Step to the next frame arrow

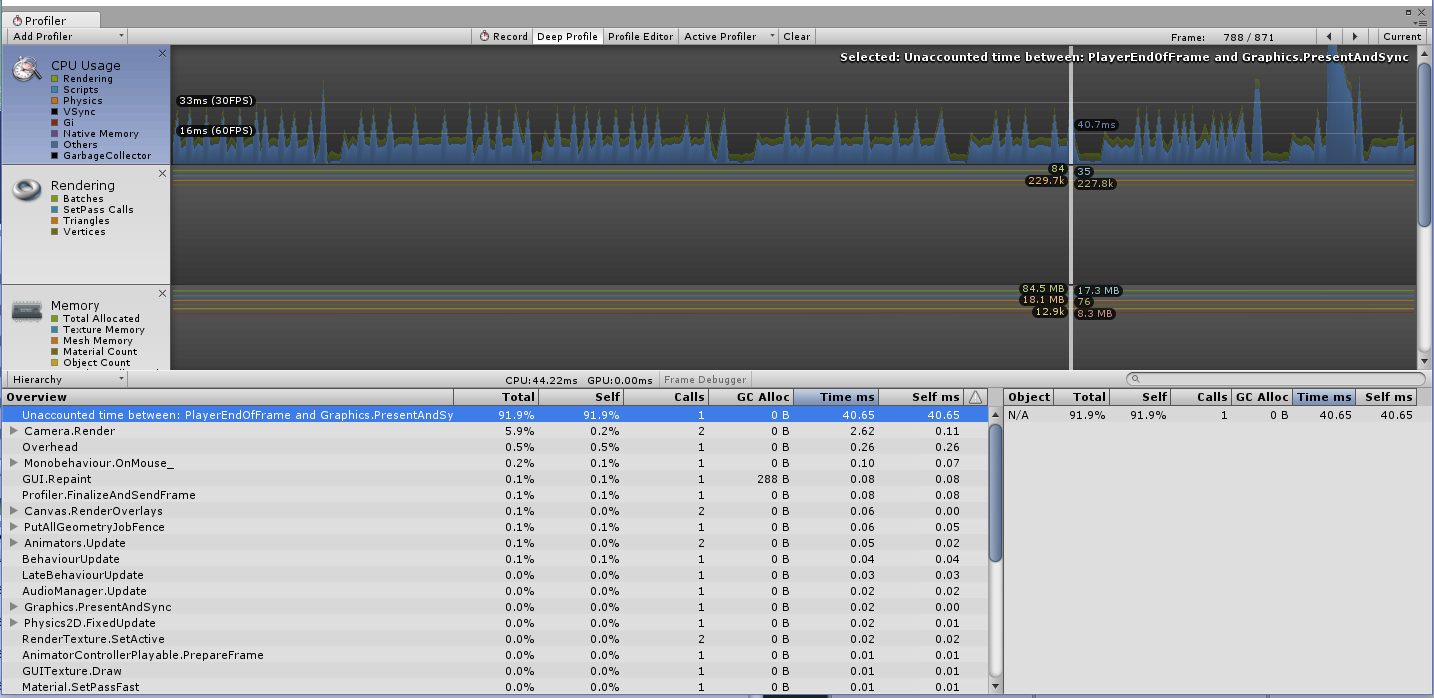1355,36
